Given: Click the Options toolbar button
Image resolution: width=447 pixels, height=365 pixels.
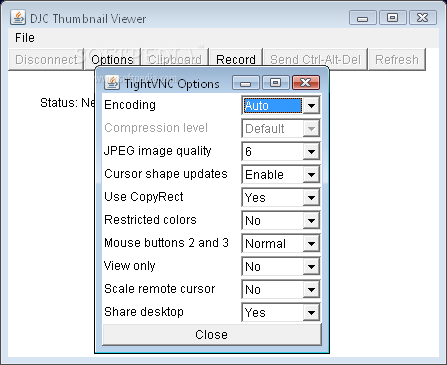Looking at the screenshot, I should pos(112,59).
